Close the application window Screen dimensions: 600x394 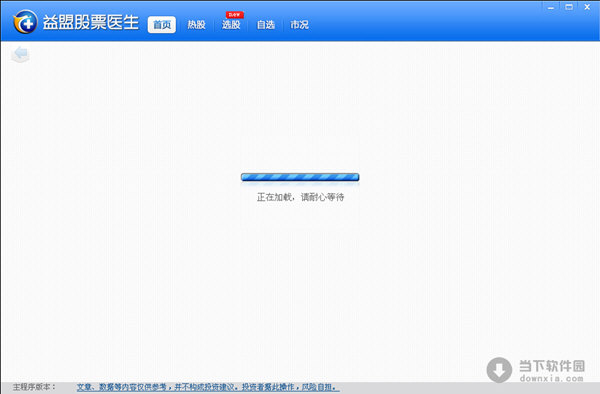[587, 7]
